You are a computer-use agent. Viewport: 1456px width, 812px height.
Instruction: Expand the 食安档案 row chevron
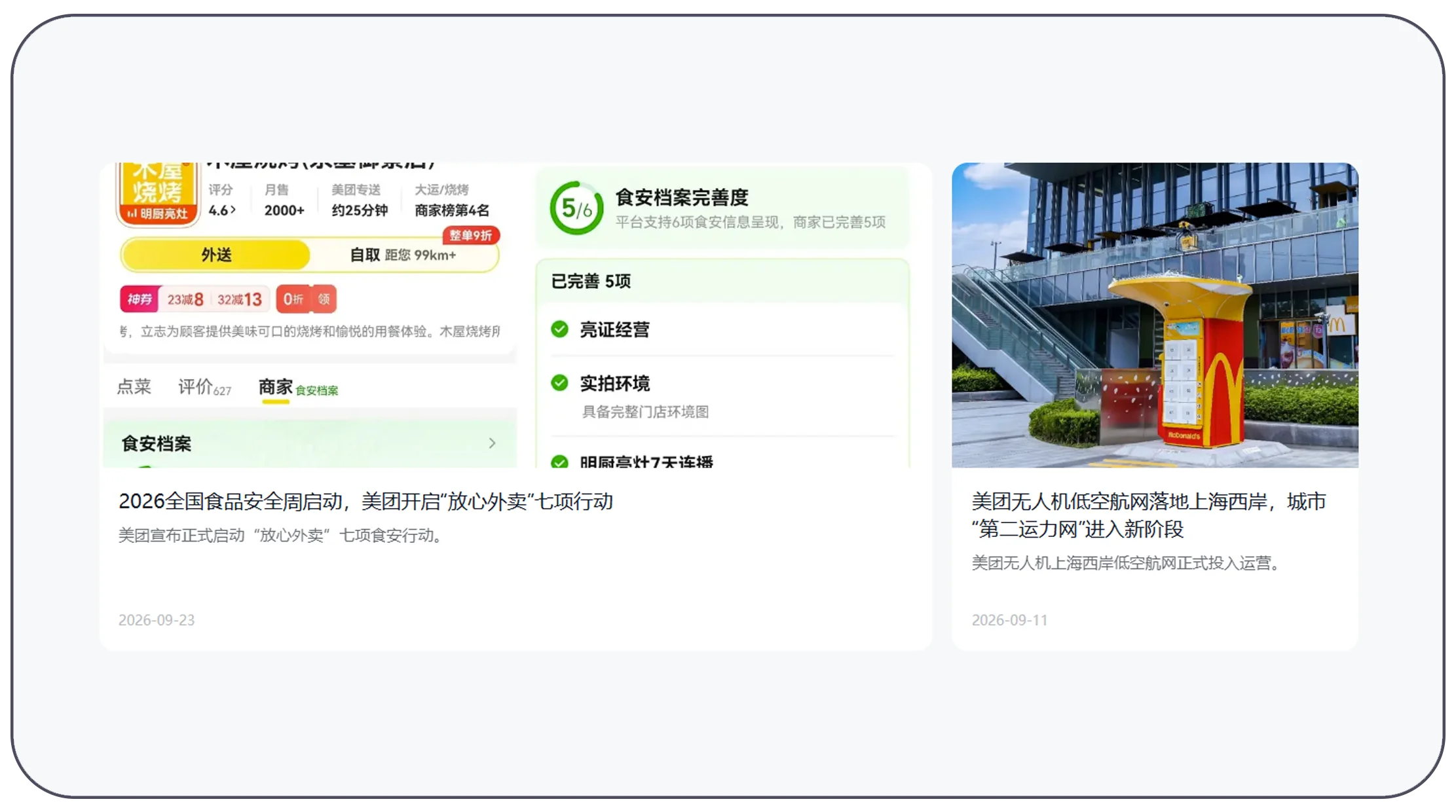pos(492,443)
